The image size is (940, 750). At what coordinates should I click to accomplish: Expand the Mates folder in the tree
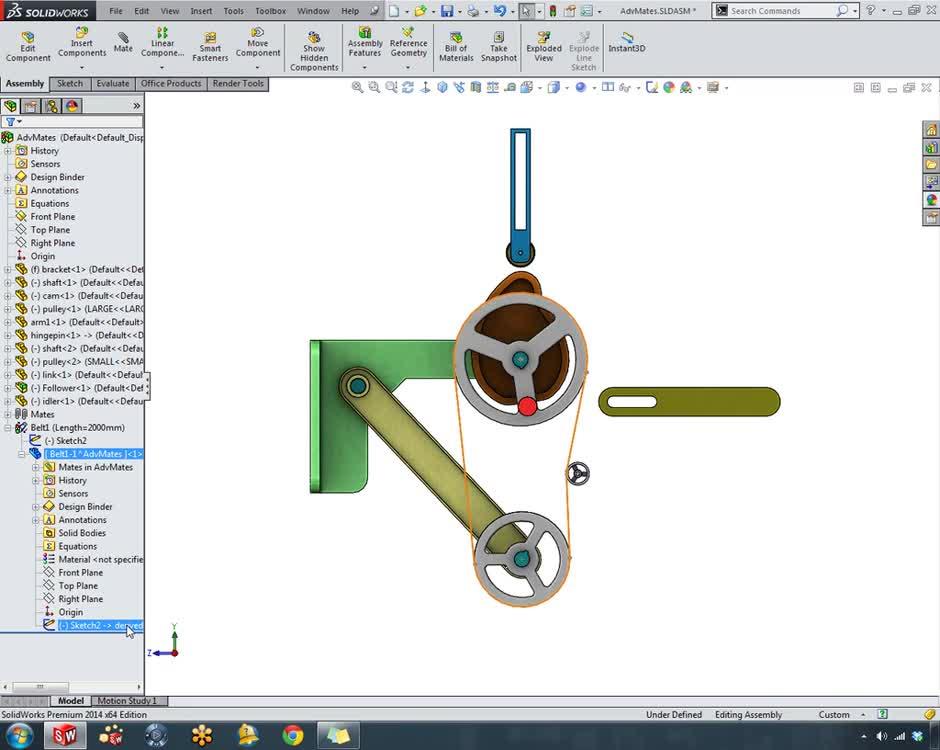click(x=8, y=414)
